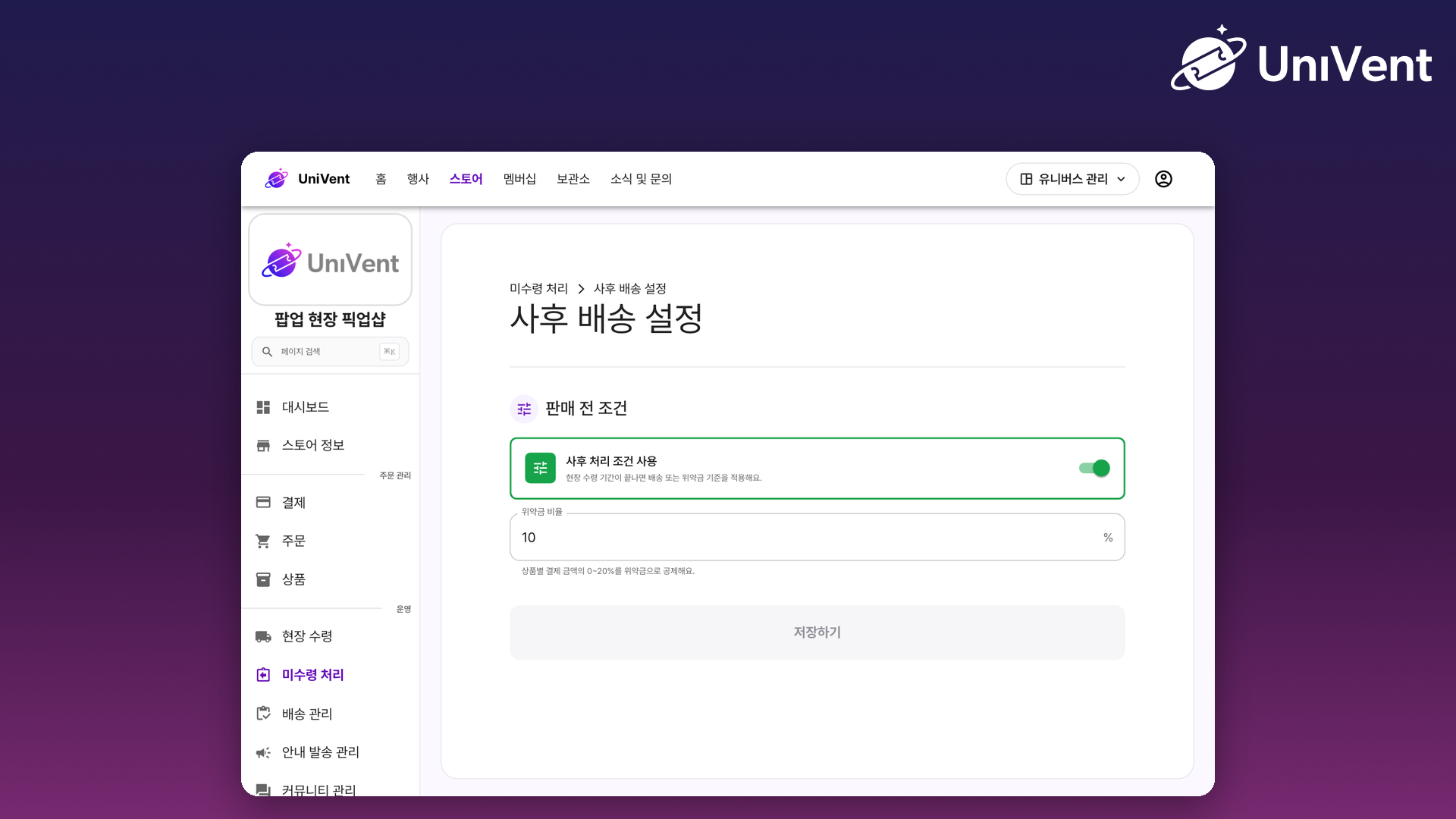Click the 미수령 처리 clipboard icon

point(263,675)
